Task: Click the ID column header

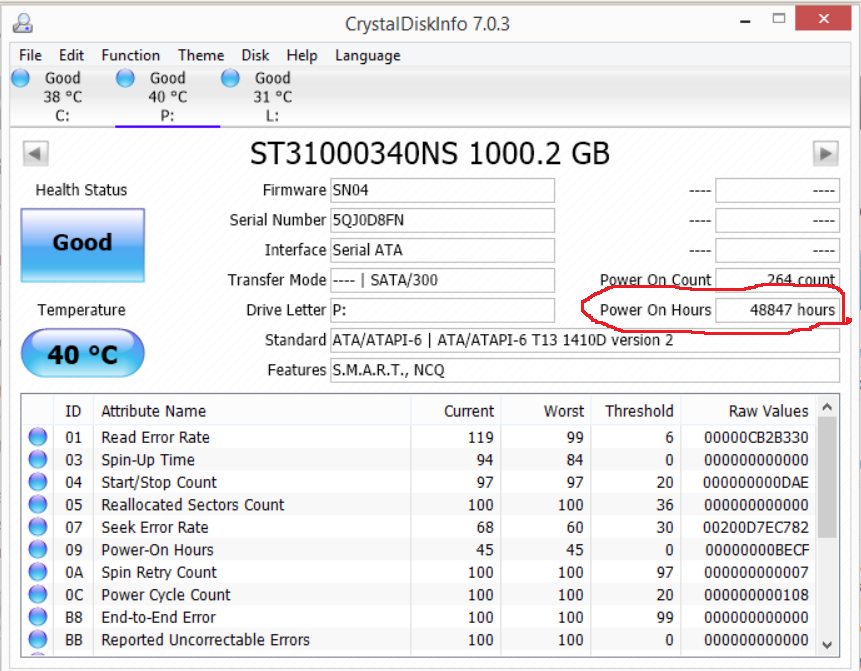Action: (x=73, y=411)
